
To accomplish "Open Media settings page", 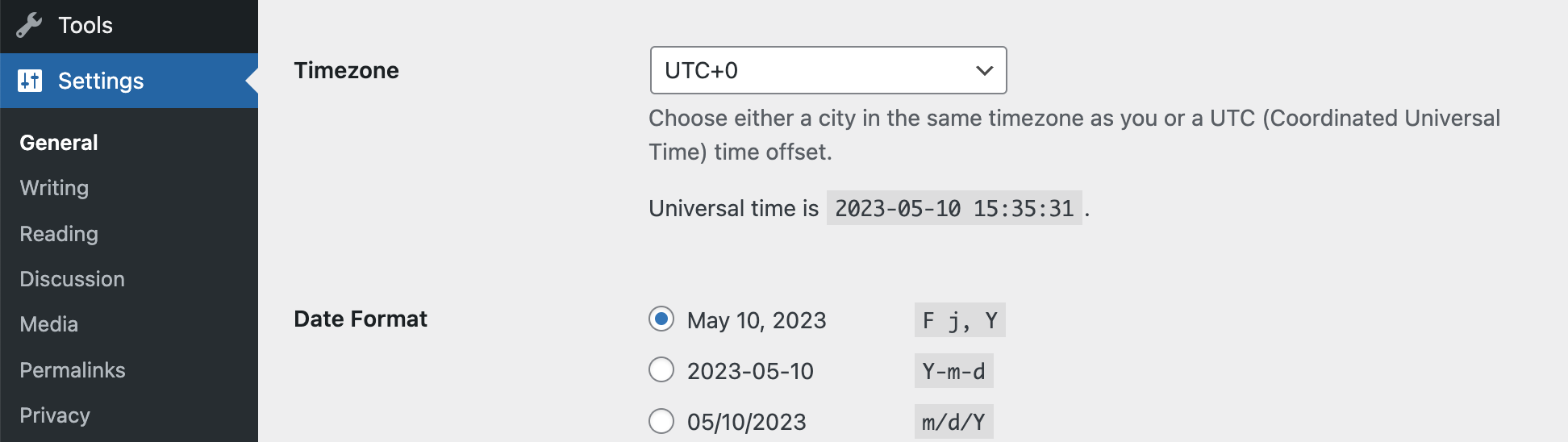I will coord(48,324).
